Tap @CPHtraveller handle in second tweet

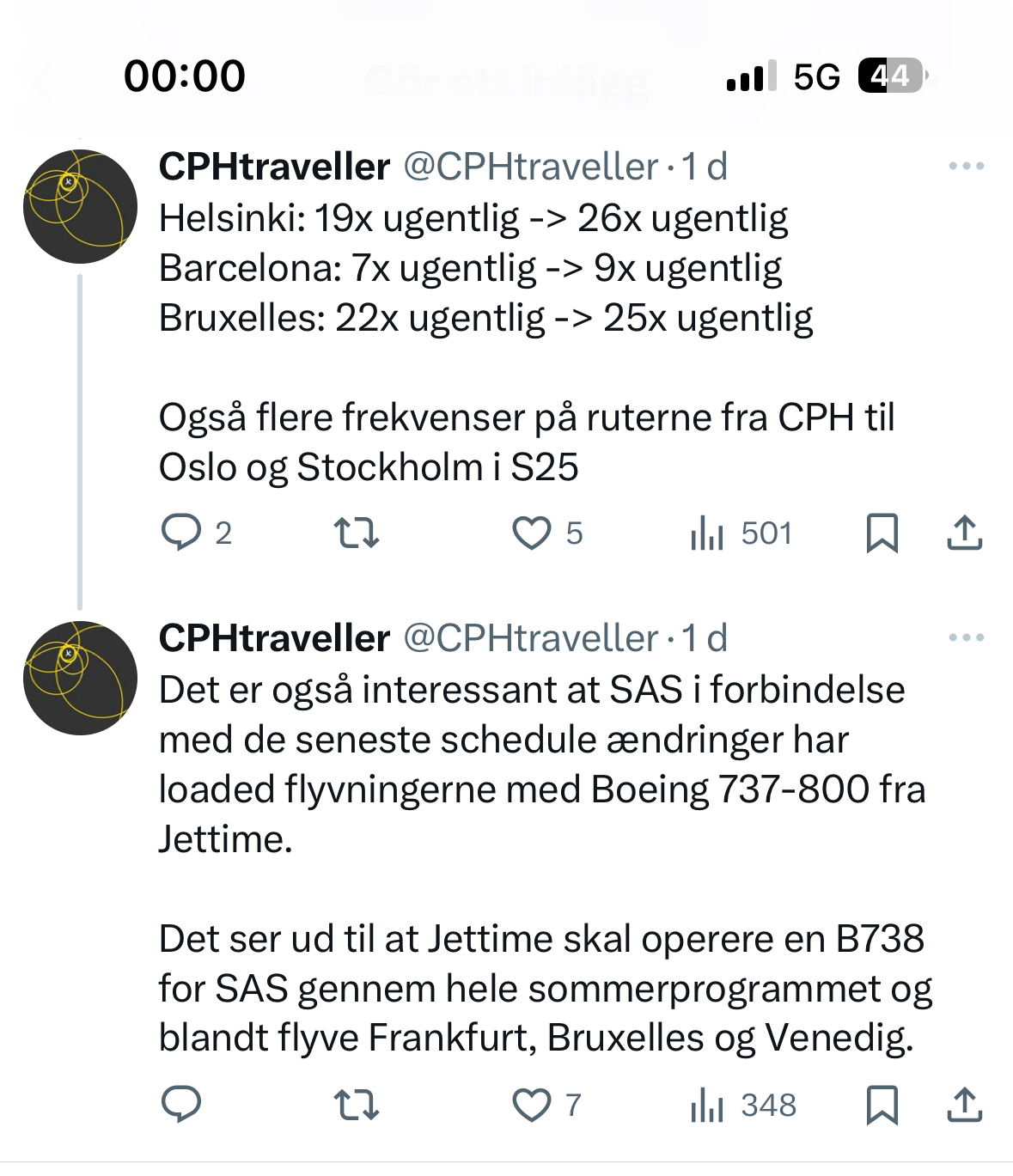[530, 638]
